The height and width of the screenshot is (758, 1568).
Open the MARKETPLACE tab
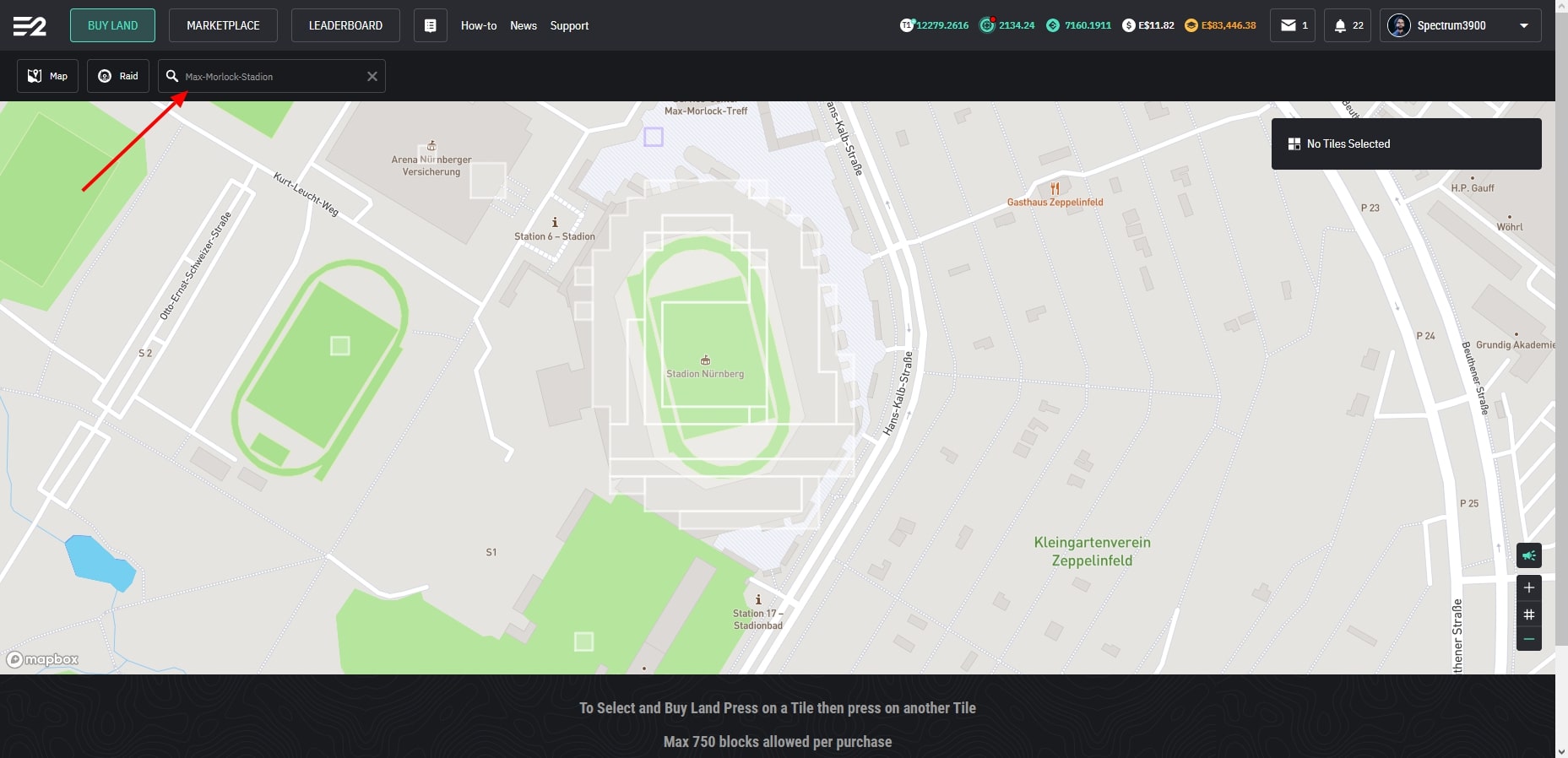pyautogui.click(x=223, y=25)
